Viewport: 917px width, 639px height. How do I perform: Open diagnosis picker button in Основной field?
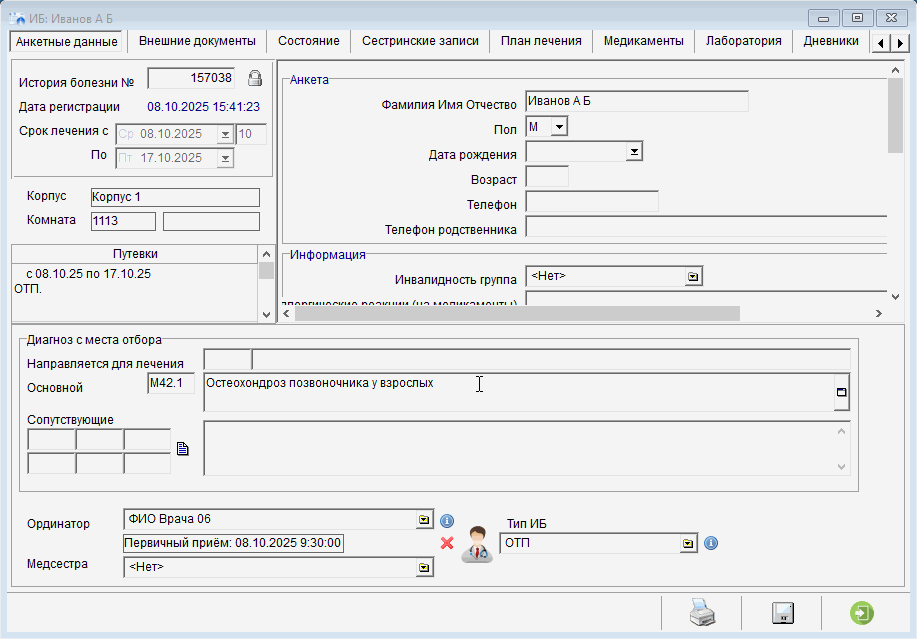tap(842, 393)
